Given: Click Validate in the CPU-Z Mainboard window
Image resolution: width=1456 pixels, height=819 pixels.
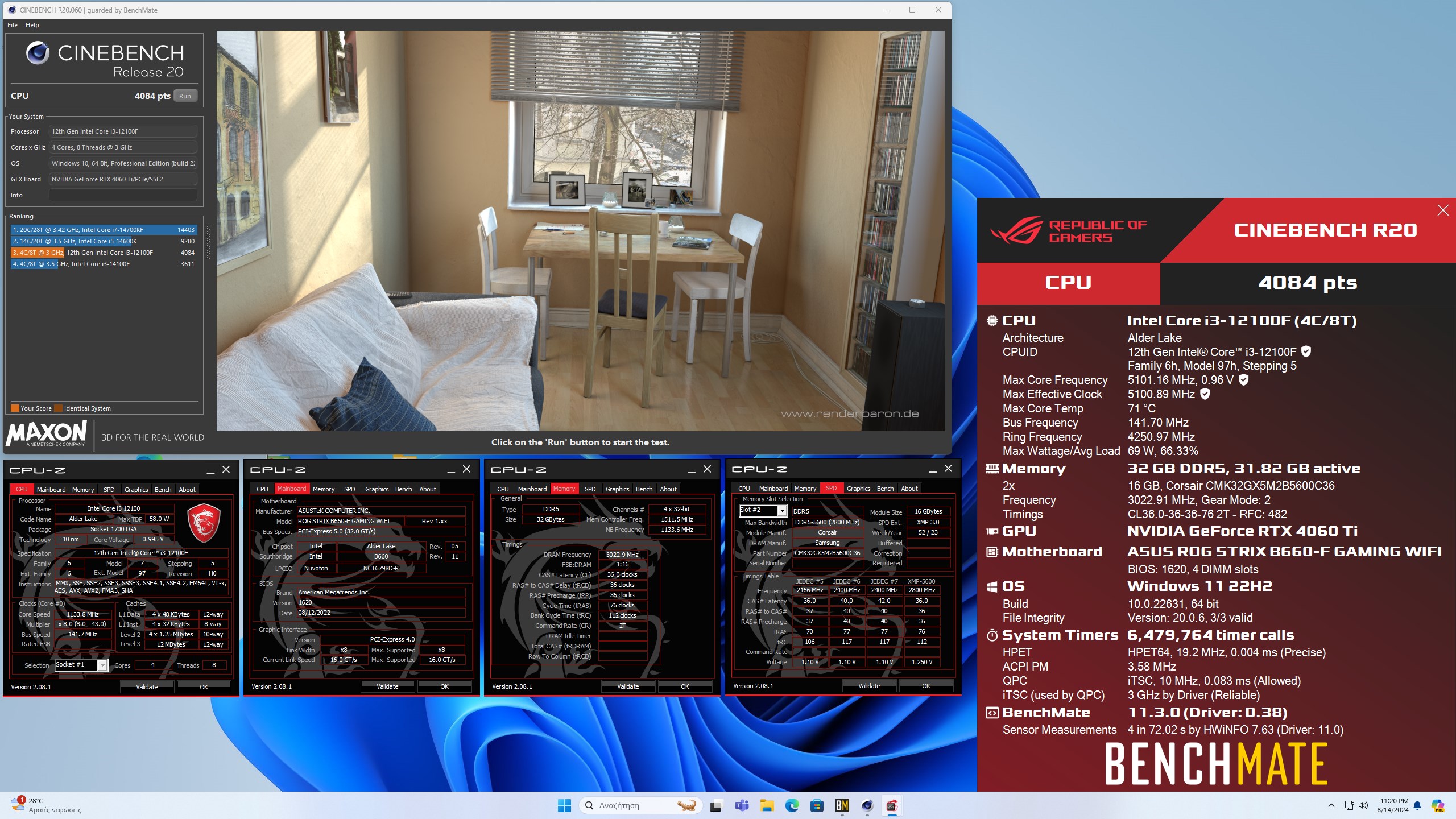Looking at the screenshot, I should [387, 686].
